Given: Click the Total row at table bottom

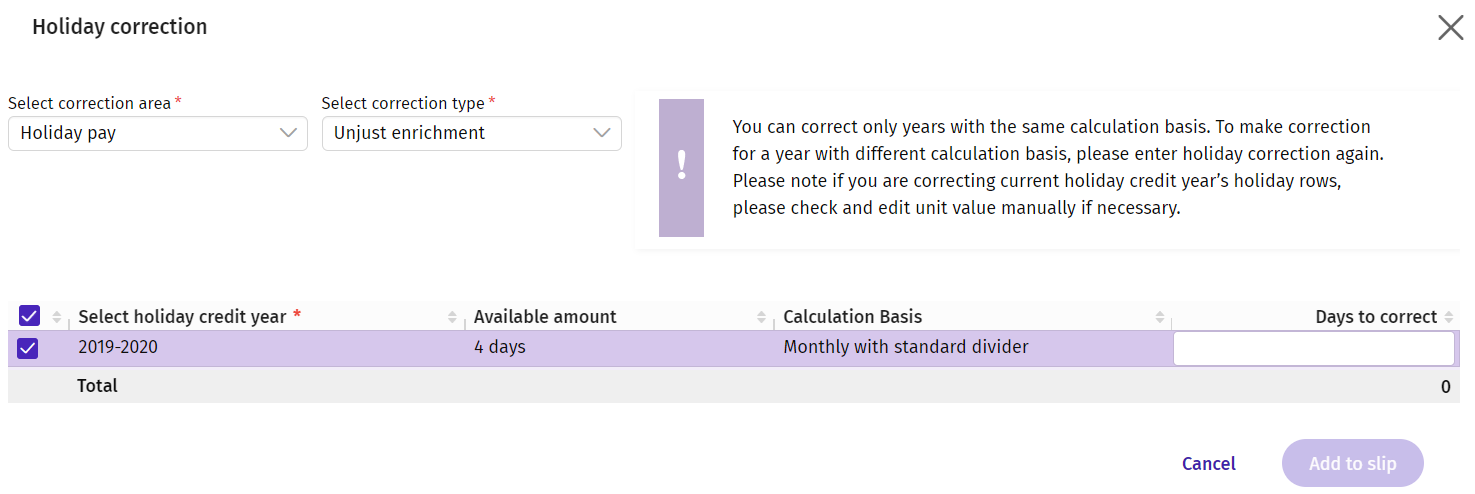Looking at the screenshot, I should pos(734,385).
